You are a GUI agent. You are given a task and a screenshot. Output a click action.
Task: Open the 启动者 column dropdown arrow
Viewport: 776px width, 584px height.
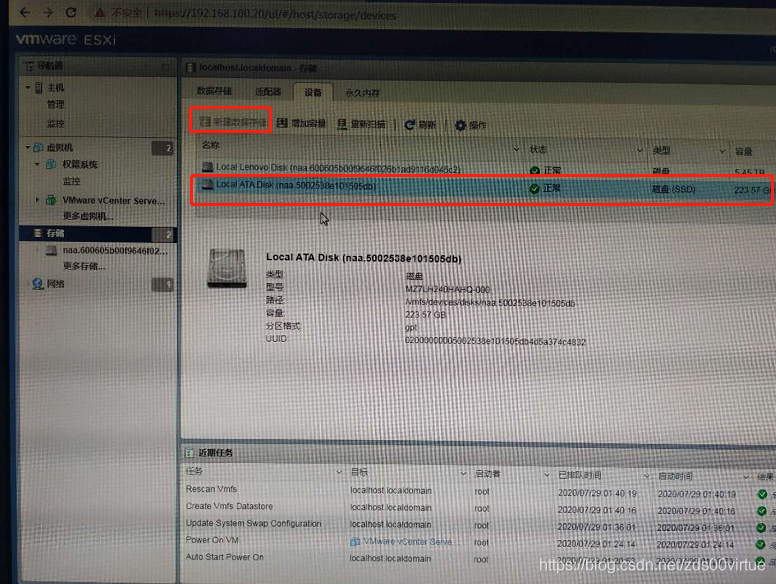pyautogui.click(x=546, y=475)
